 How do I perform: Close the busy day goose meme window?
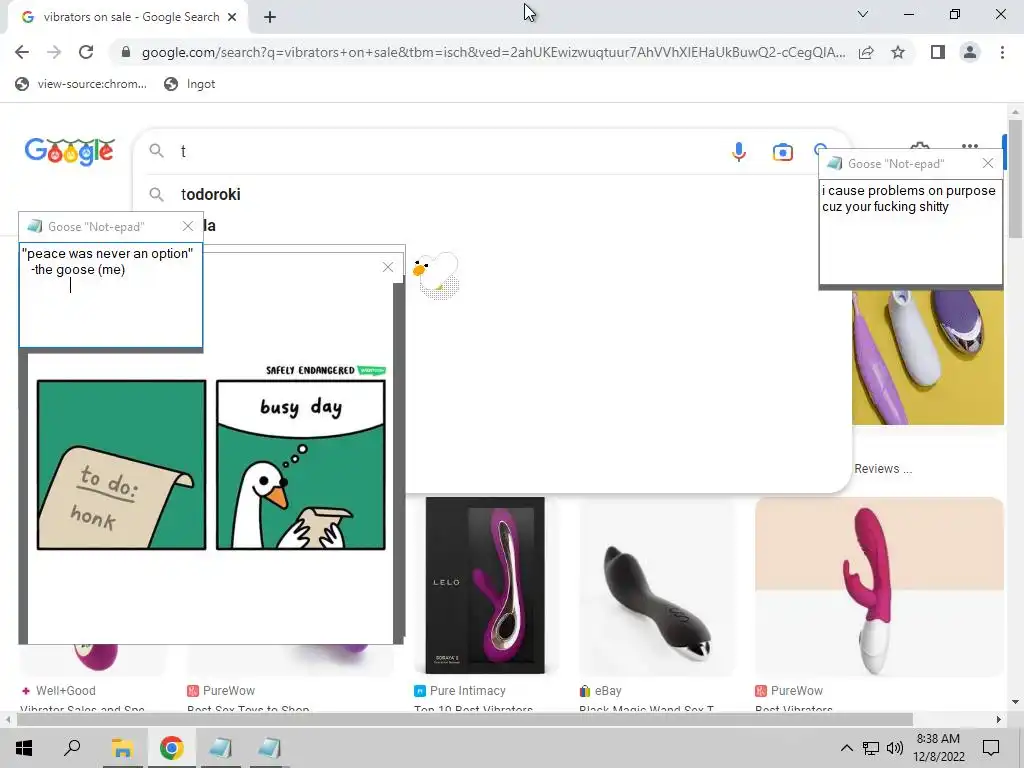[x=388, y=267]
